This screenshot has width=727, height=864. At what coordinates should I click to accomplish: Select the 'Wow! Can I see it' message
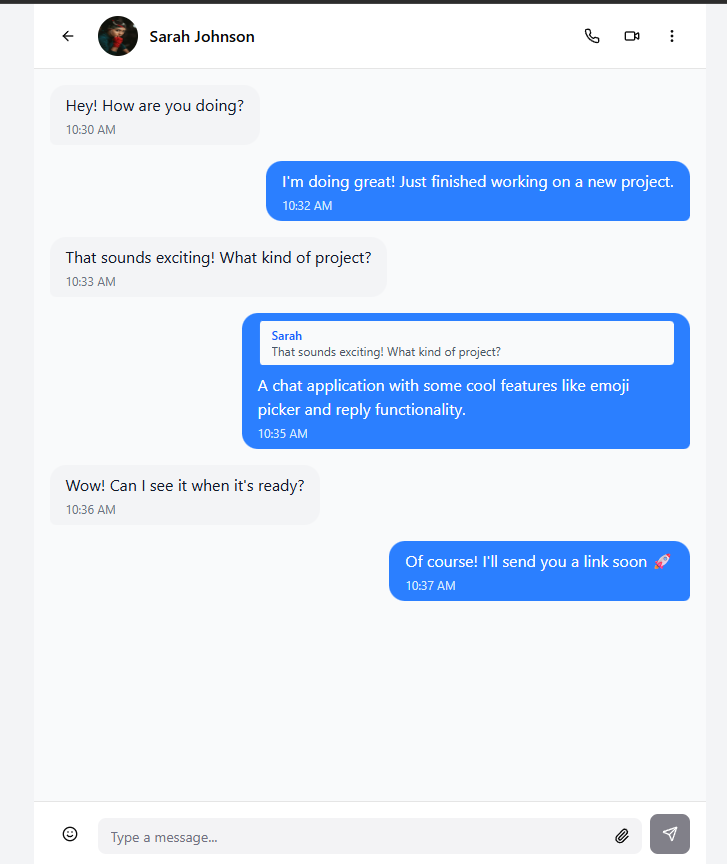tap(185, 484)
